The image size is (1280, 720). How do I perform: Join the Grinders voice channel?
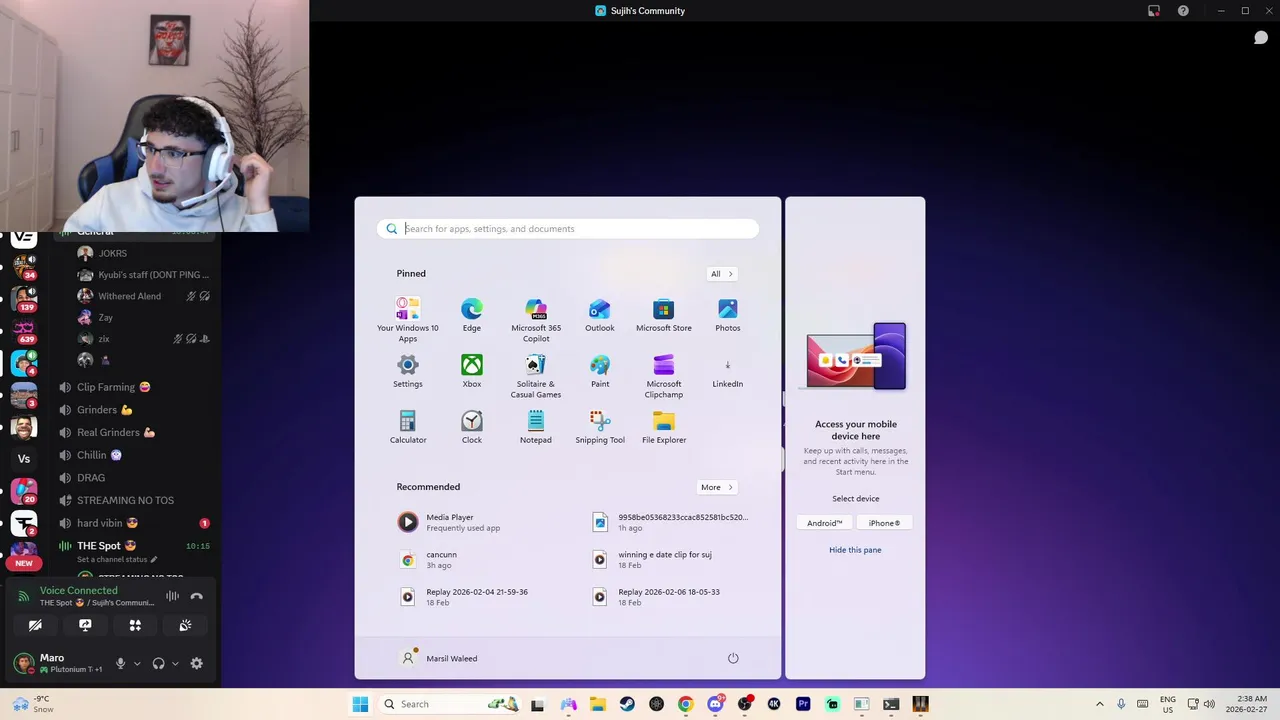[x=134, y=410]
